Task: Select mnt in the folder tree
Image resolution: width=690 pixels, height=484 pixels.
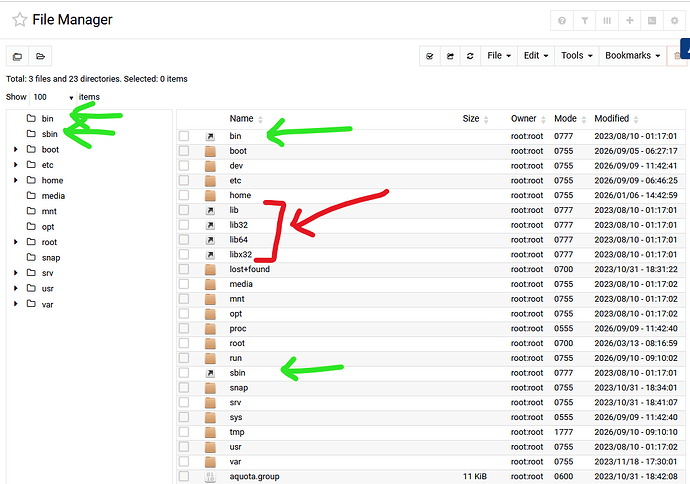Action: [x=49, y=211]
